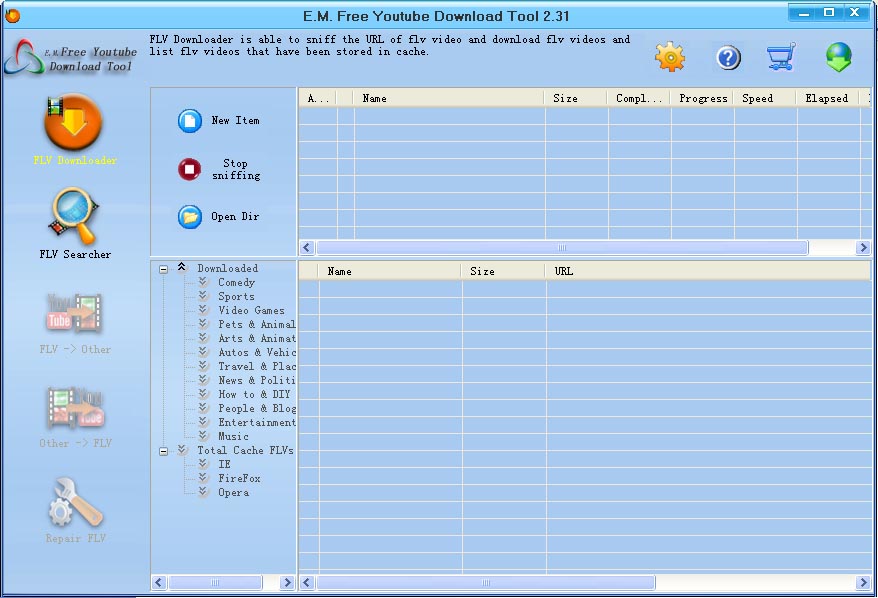
Task: Sort downloads by the Size column
Action: click(x=565, y=98)
